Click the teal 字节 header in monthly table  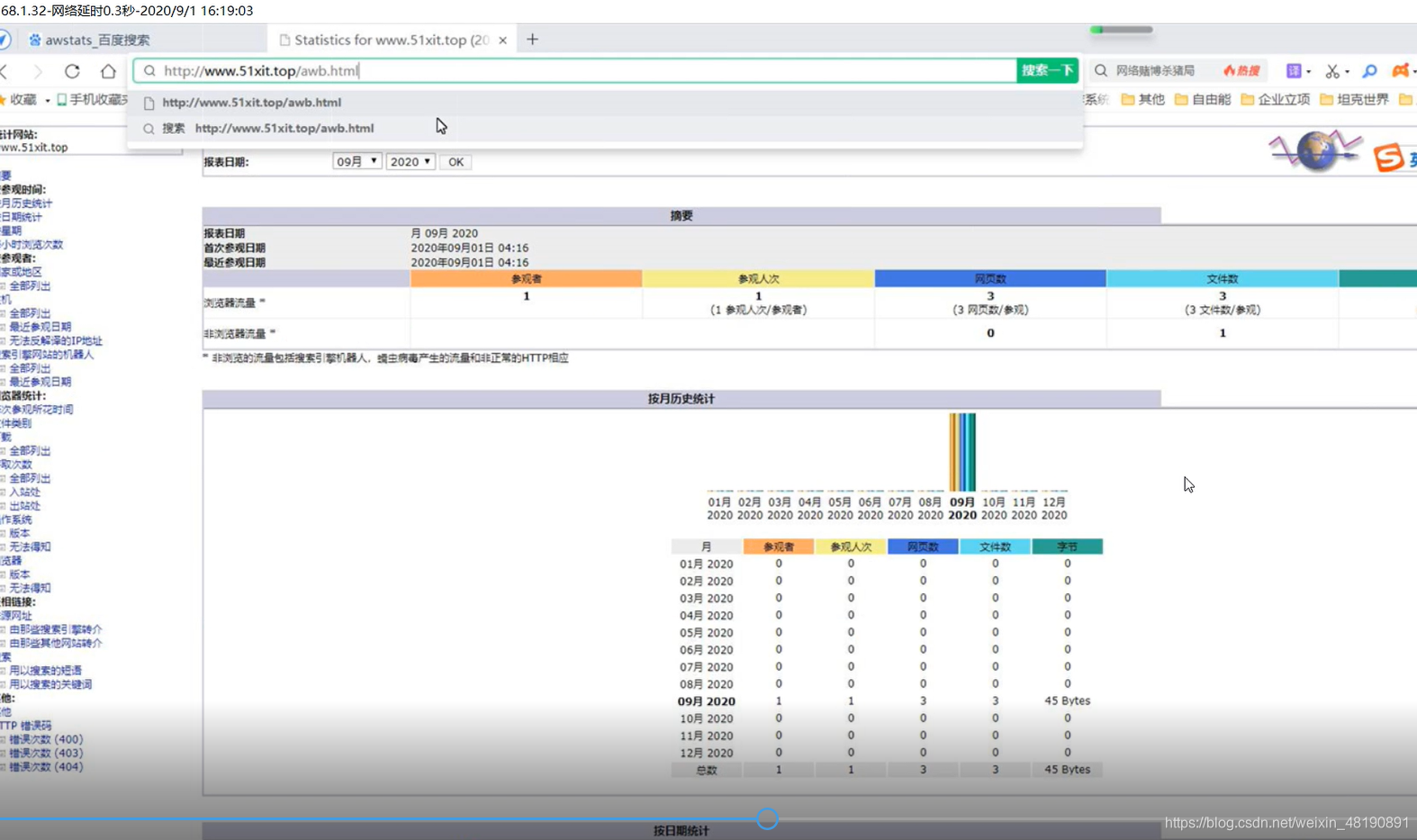coord(1067,546)
